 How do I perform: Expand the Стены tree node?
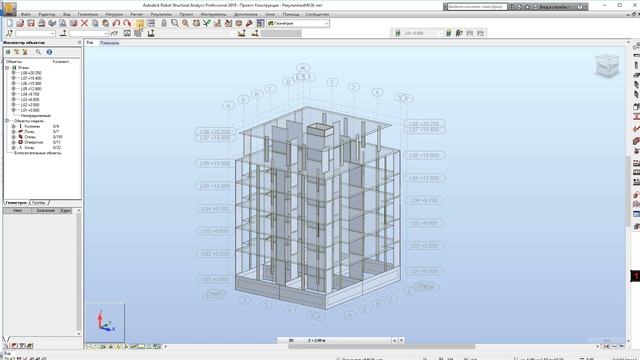tap(13, 137)
